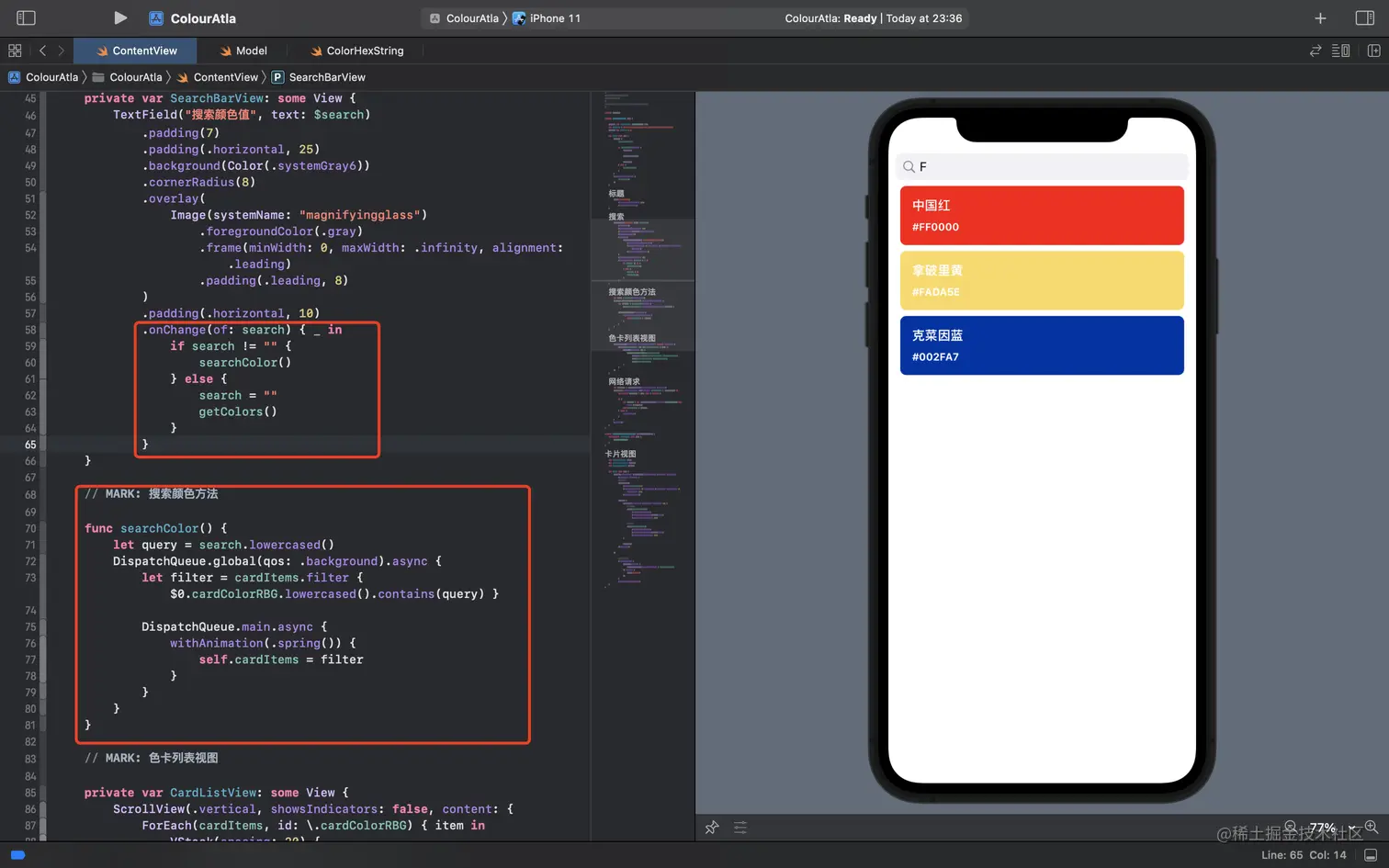The height and width of the screenshot is (868, 1389).
Task: Toggle the navigator sidebar icon
Action: click(x=26, y=17)
